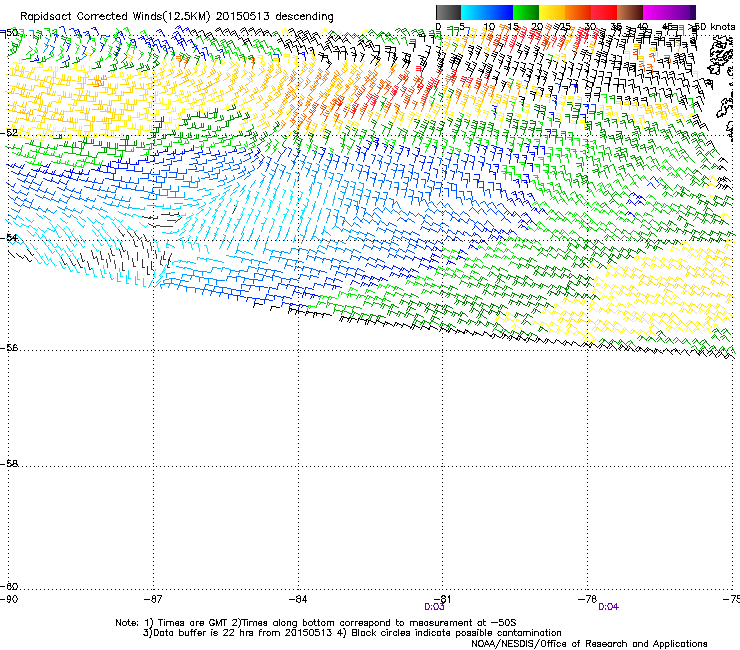Click the orange 25-30 knots legend segment
This screenshot has width=740, height=650.
coord(578,12)
